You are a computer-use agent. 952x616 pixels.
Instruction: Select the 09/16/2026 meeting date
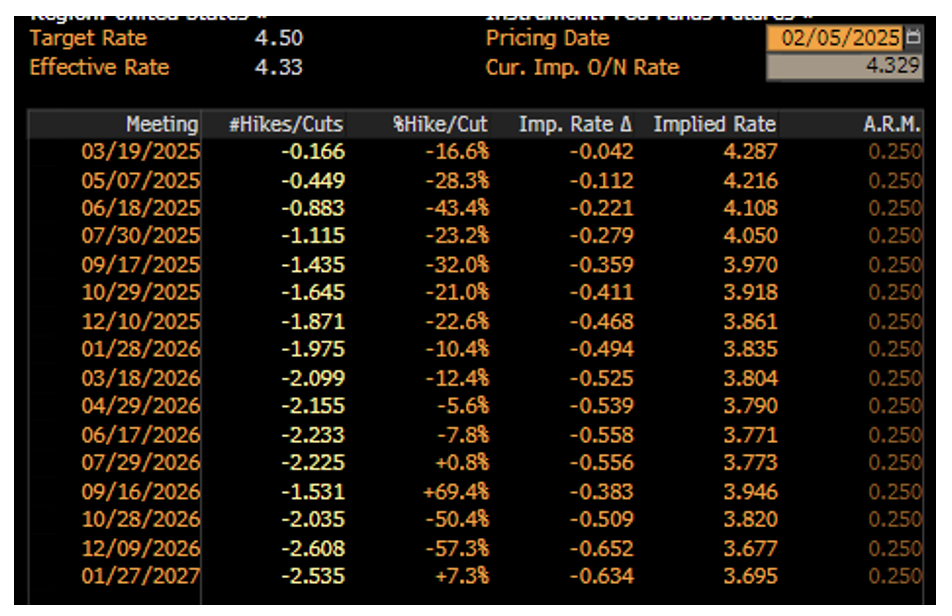coord(140,492)
